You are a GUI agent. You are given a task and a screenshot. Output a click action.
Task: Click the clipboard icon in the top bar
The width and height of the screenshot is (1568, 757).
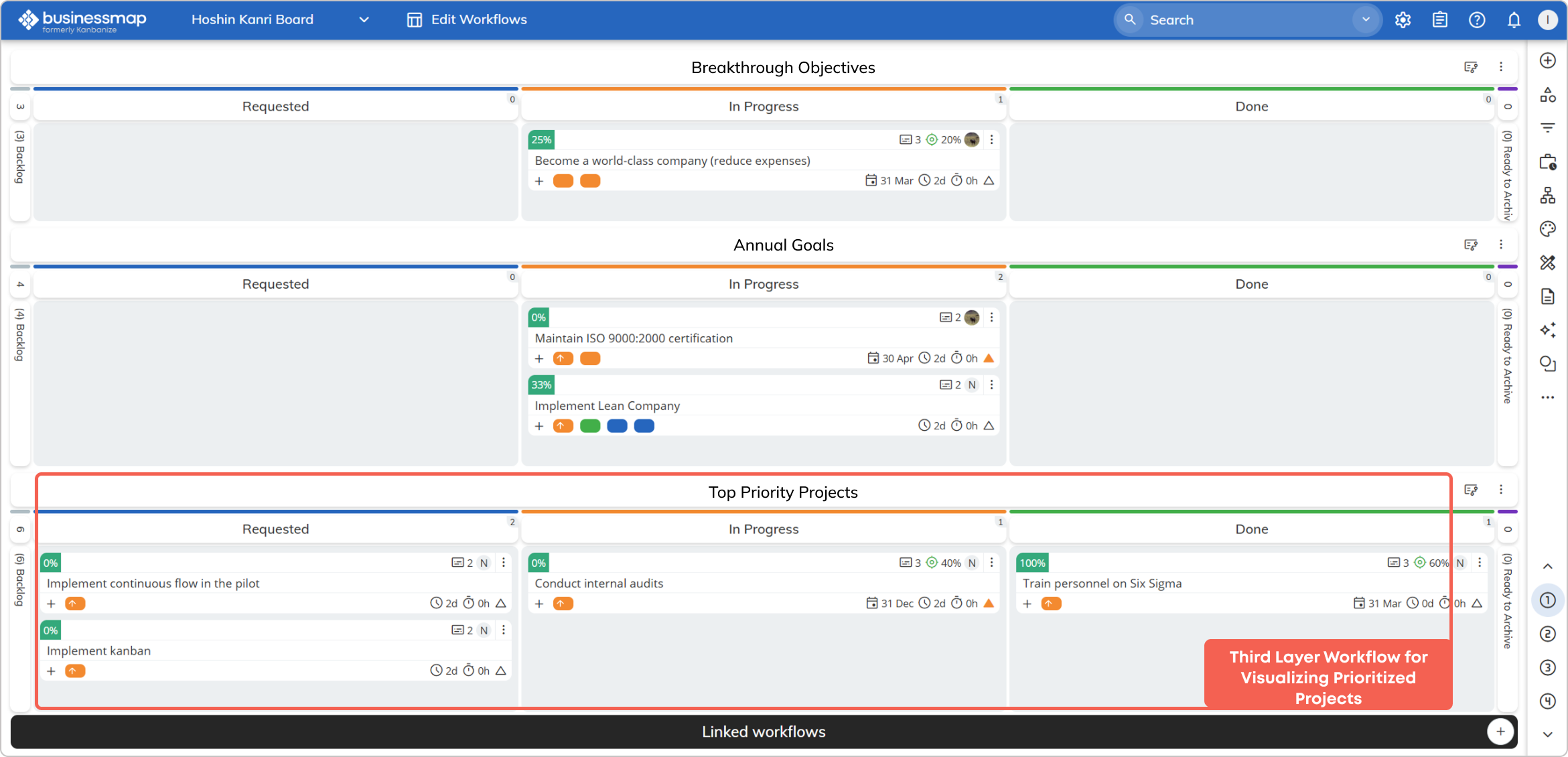1439,19
